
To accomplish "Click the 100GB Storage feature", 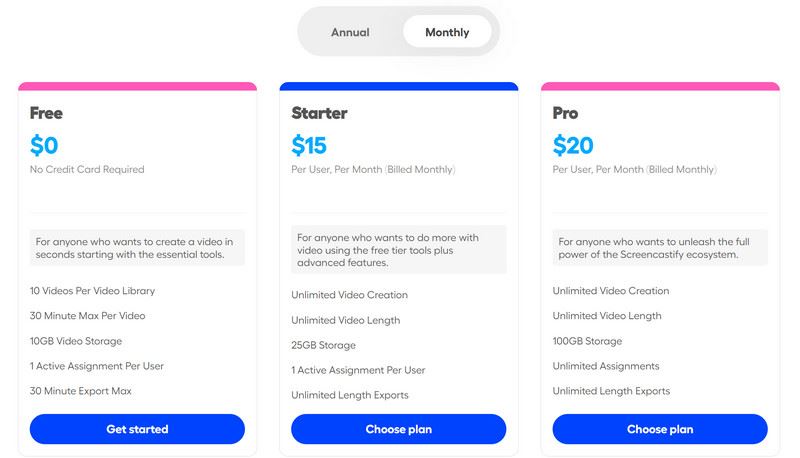I will (x=587, y=341).
